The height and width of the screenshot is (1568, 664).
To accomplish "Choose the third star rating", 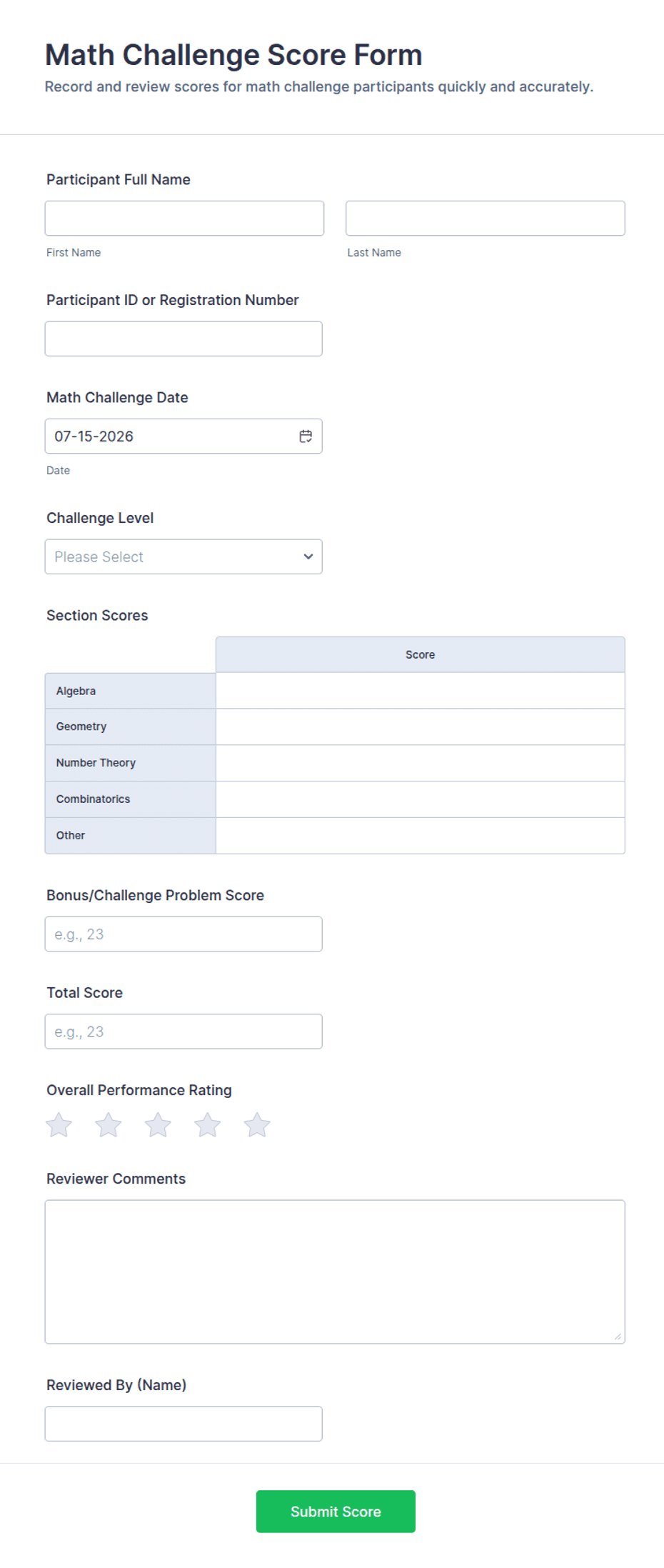I will click(158, 1125).
